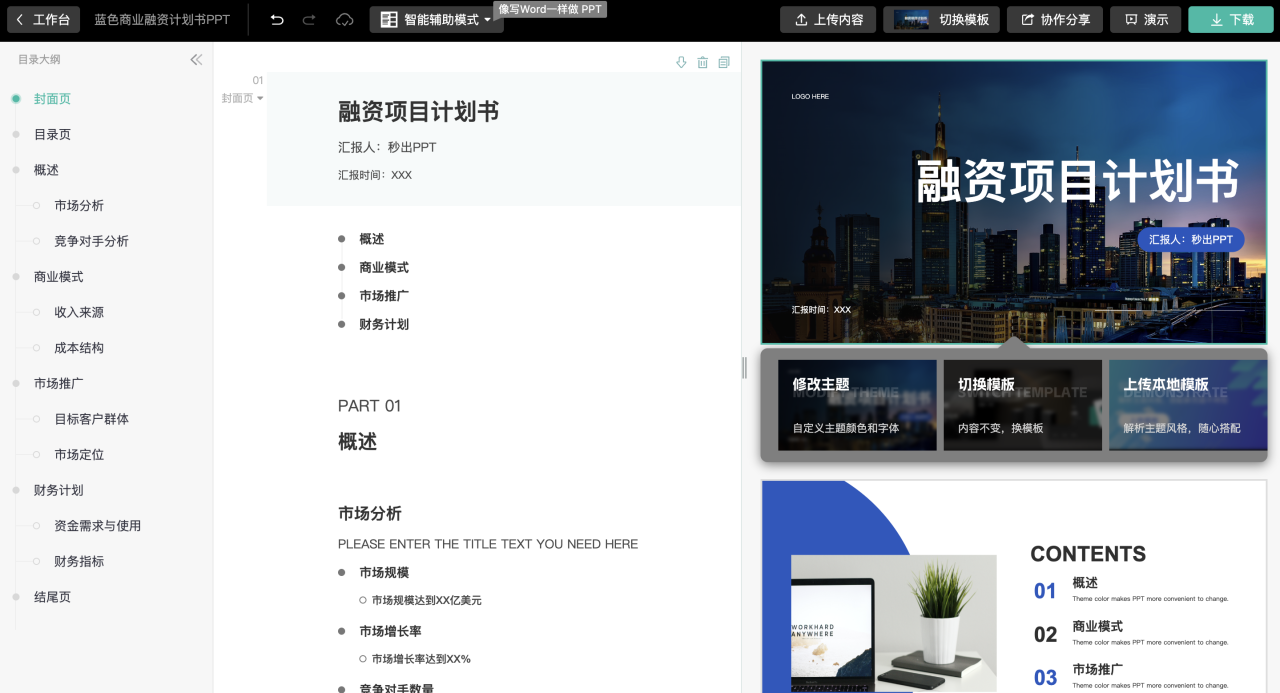Click the PART 01 label in the editor

[369, 406]
